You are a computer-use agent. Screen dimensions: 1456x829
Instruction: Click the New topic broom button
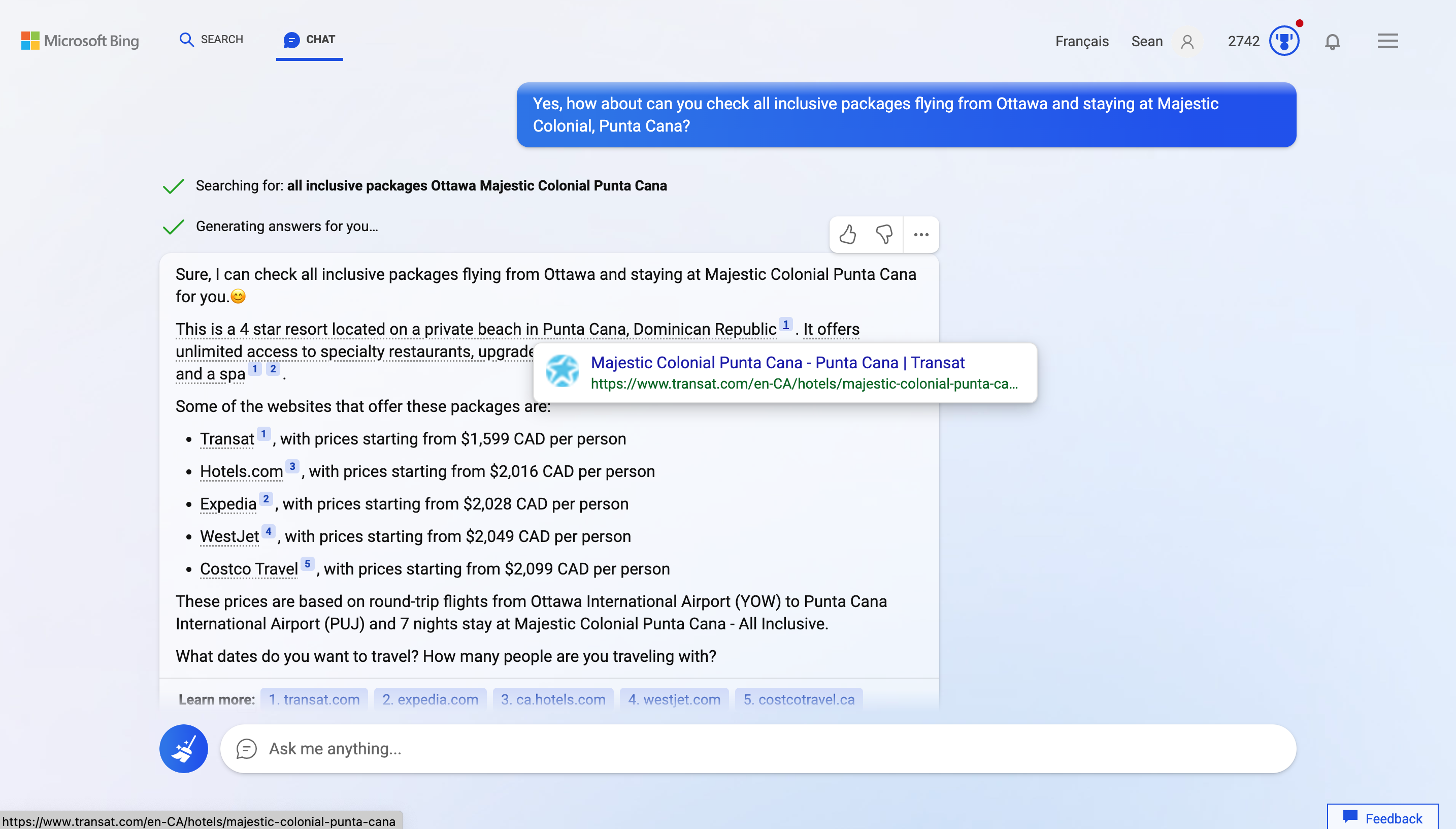(183, 748)
